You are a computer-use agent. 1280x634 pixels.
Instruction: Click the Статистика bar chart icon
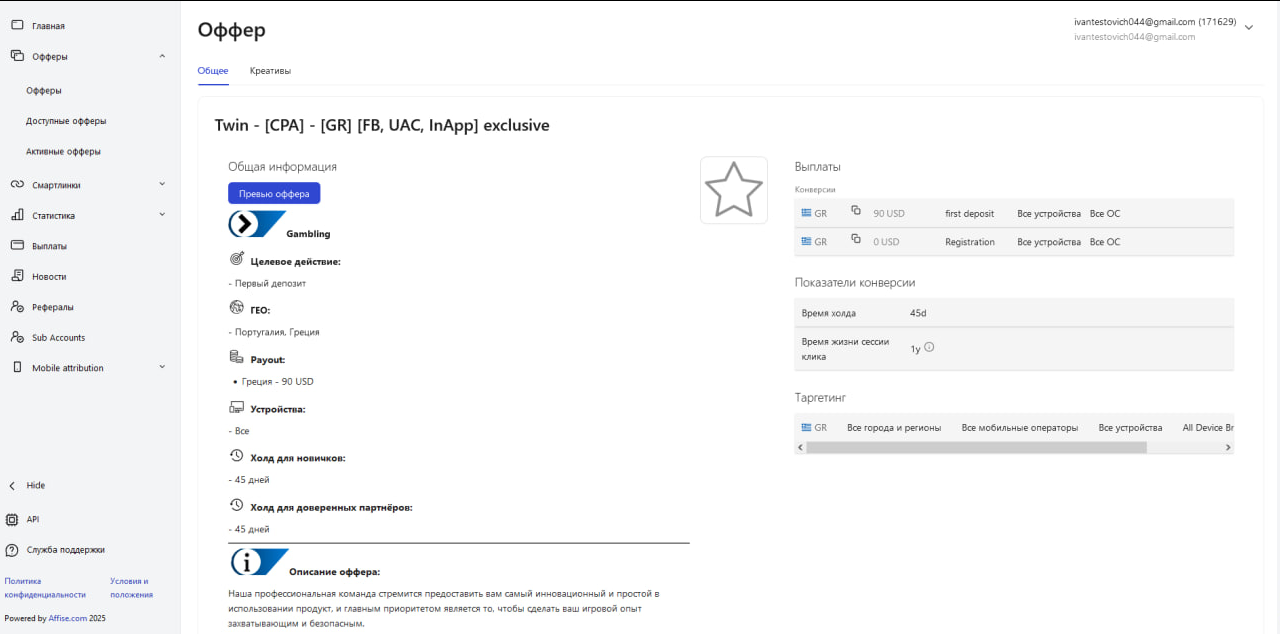tap(16, 215)
